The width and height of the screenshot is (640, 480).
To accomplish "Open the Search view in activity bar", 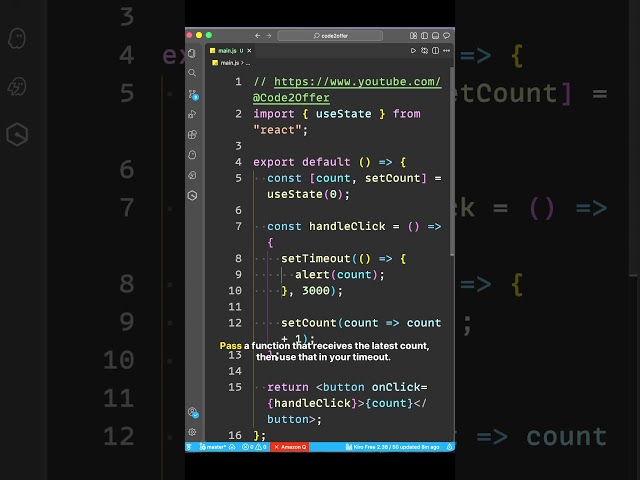I will 192,73.
